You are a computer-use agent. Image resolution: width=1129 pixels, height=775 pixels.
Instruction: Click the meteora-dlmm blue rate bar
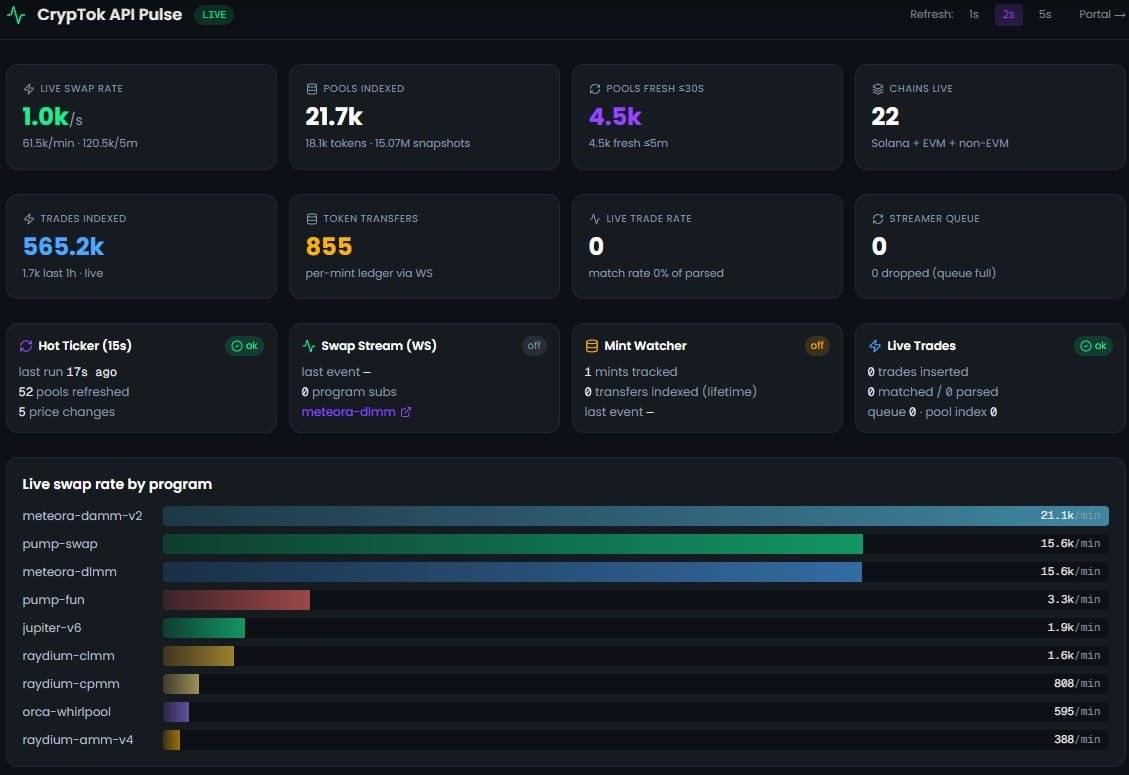tap(513, 572)
